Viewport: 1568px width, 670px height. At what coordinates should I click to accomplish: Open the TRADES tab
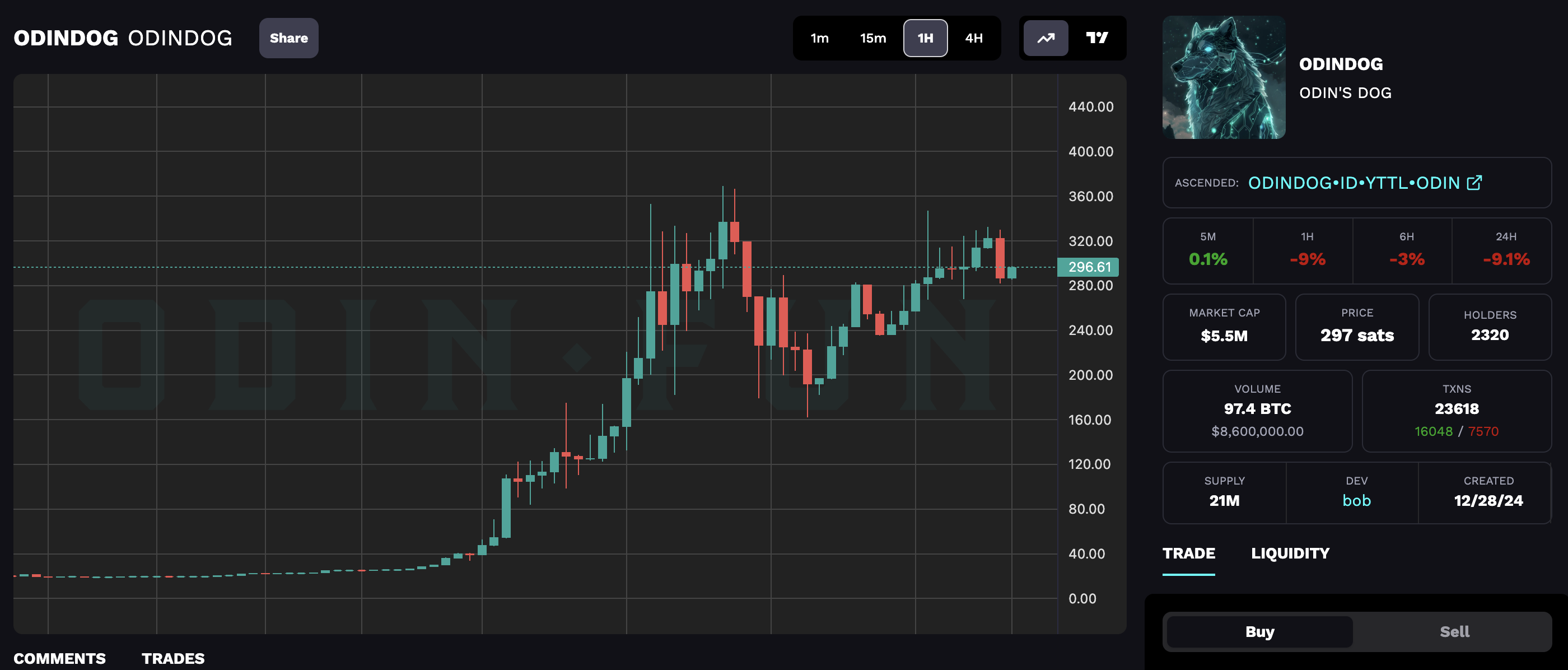173,658
